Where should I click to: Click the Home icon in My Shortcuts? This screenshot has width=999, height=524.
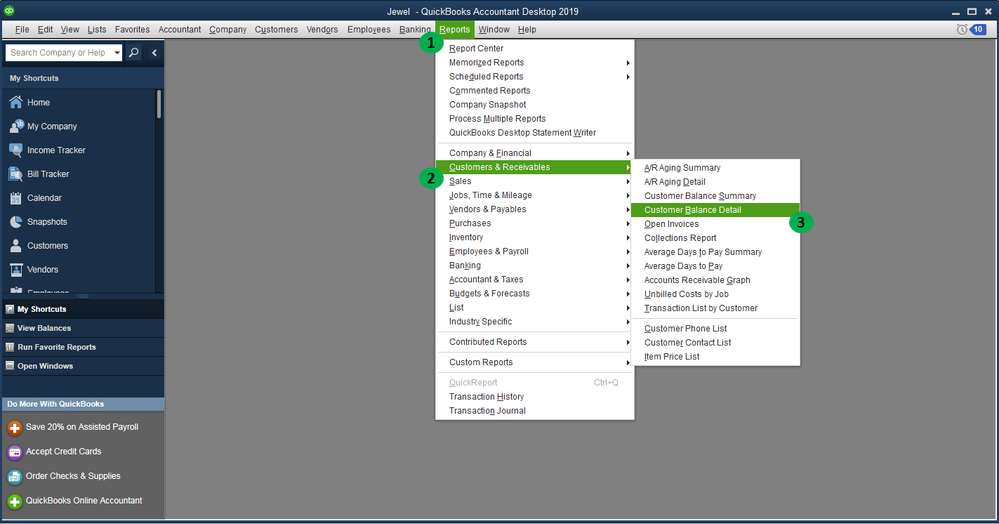pyautogui.click(x=16, y=102)
